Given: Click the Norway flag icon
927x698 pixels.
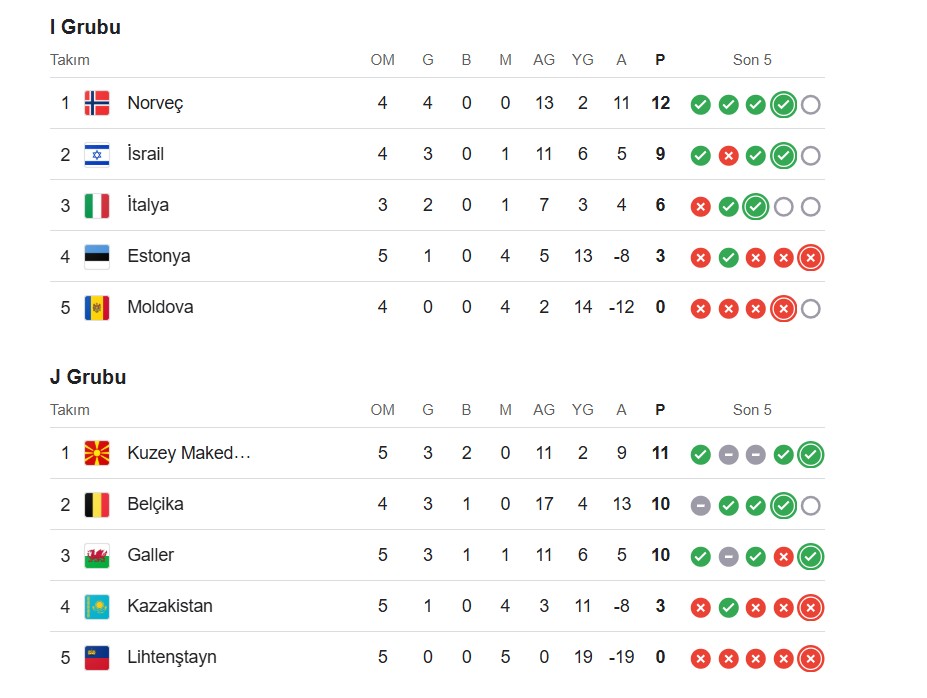Looking at the screenshot, I should [x=97, y=103].
